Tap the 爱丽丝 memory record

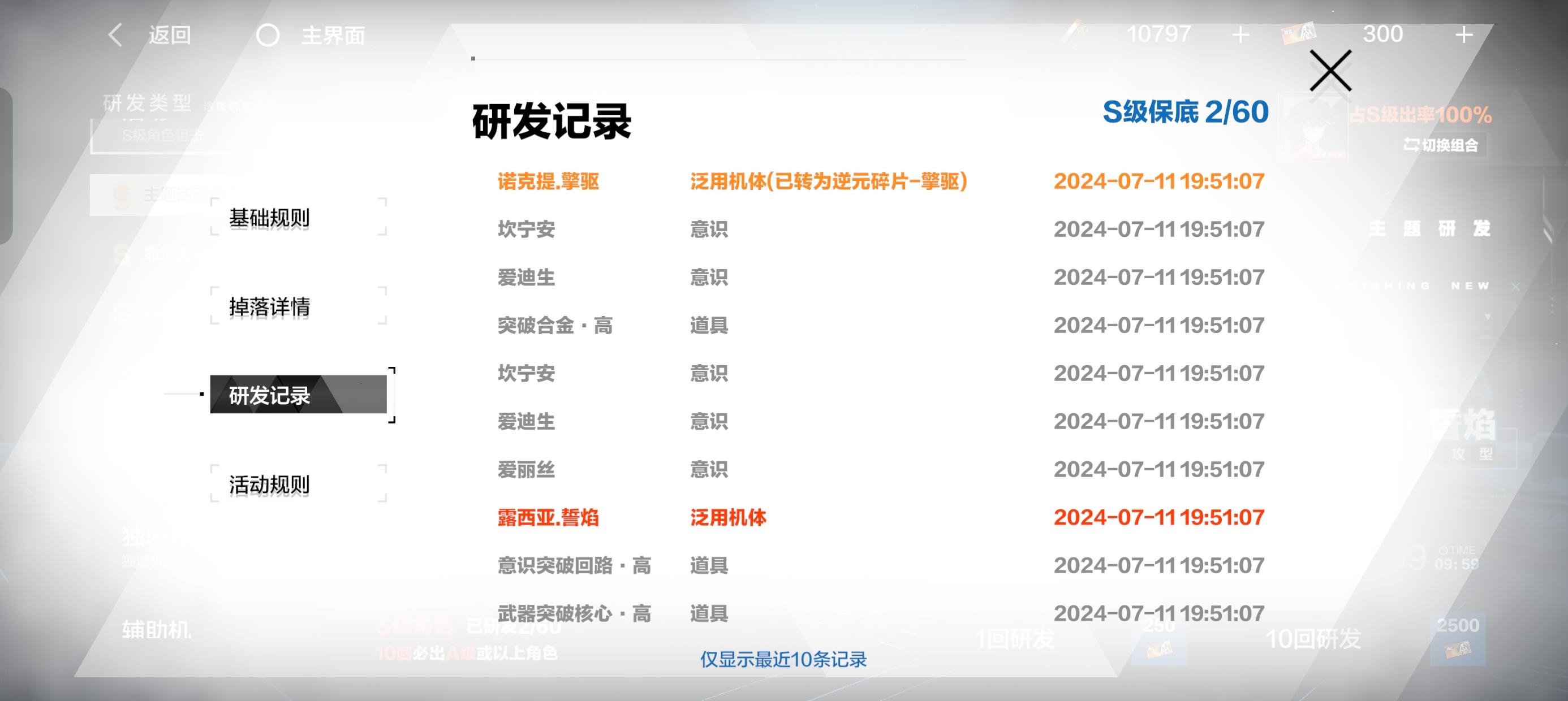881,469
